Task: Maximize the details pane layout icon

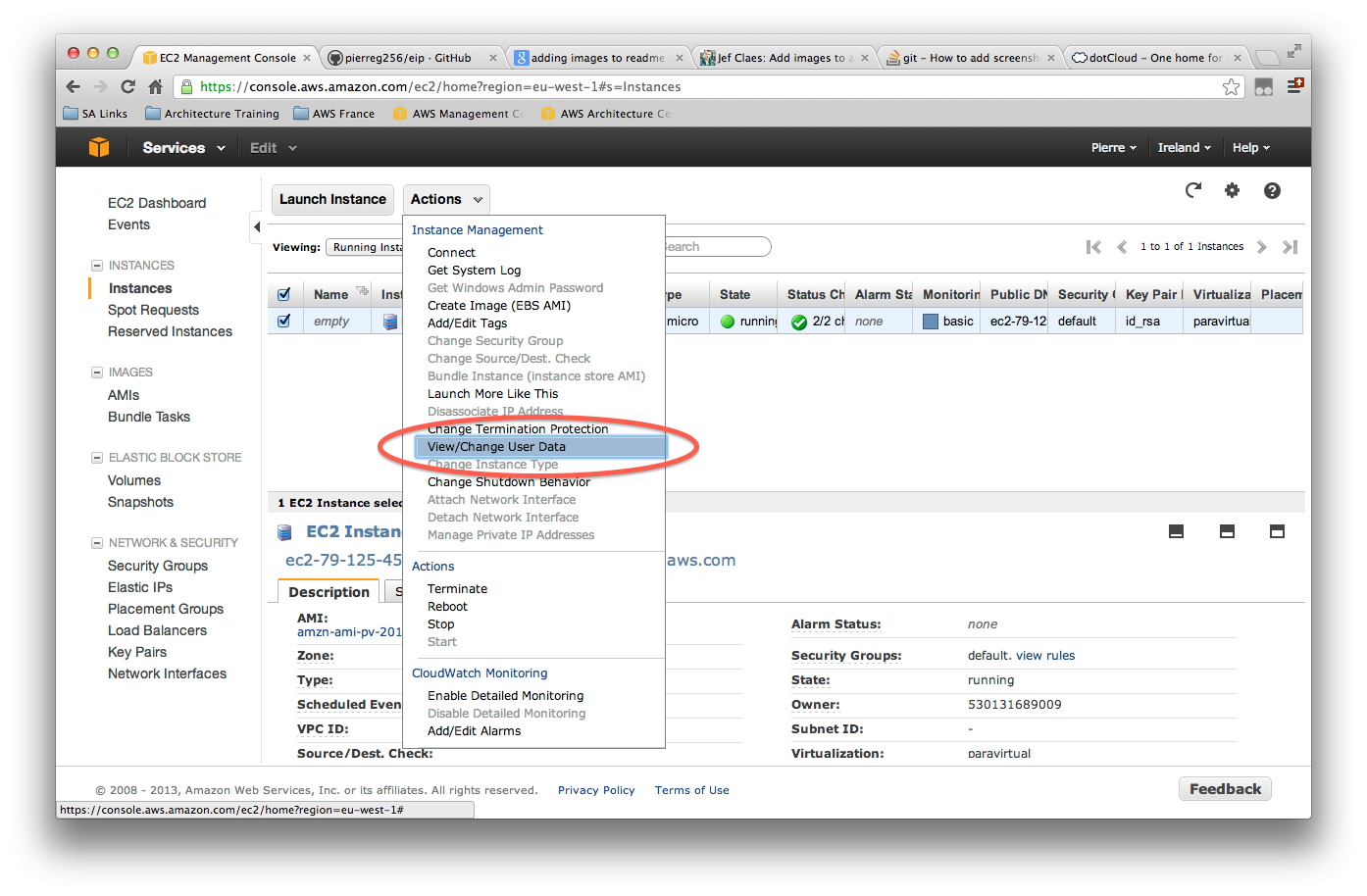Action: click(1277, 531)
